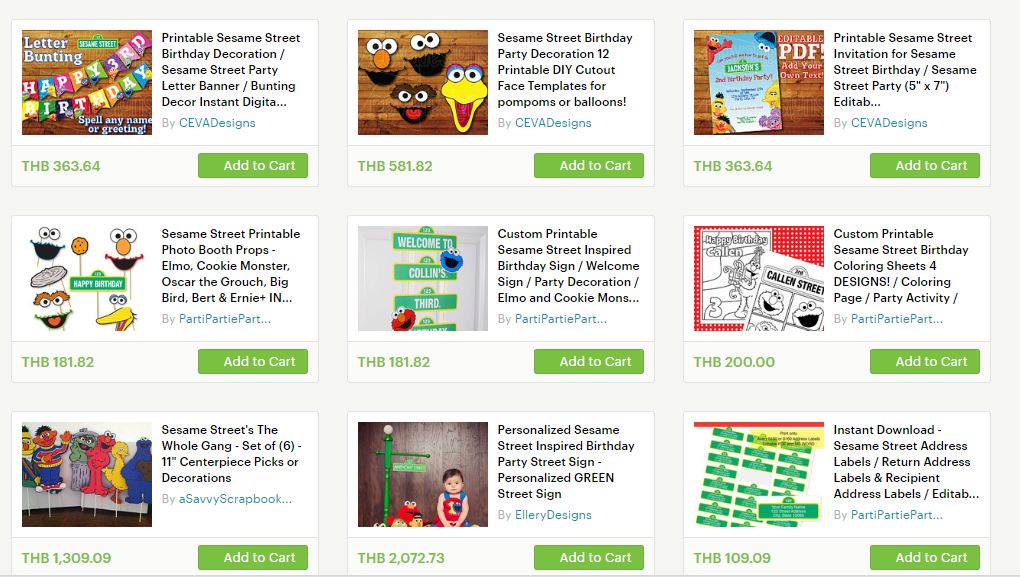Add the THB 581.82 item to cart
The width and height of the screenshot is (1020, 577).
589,166
